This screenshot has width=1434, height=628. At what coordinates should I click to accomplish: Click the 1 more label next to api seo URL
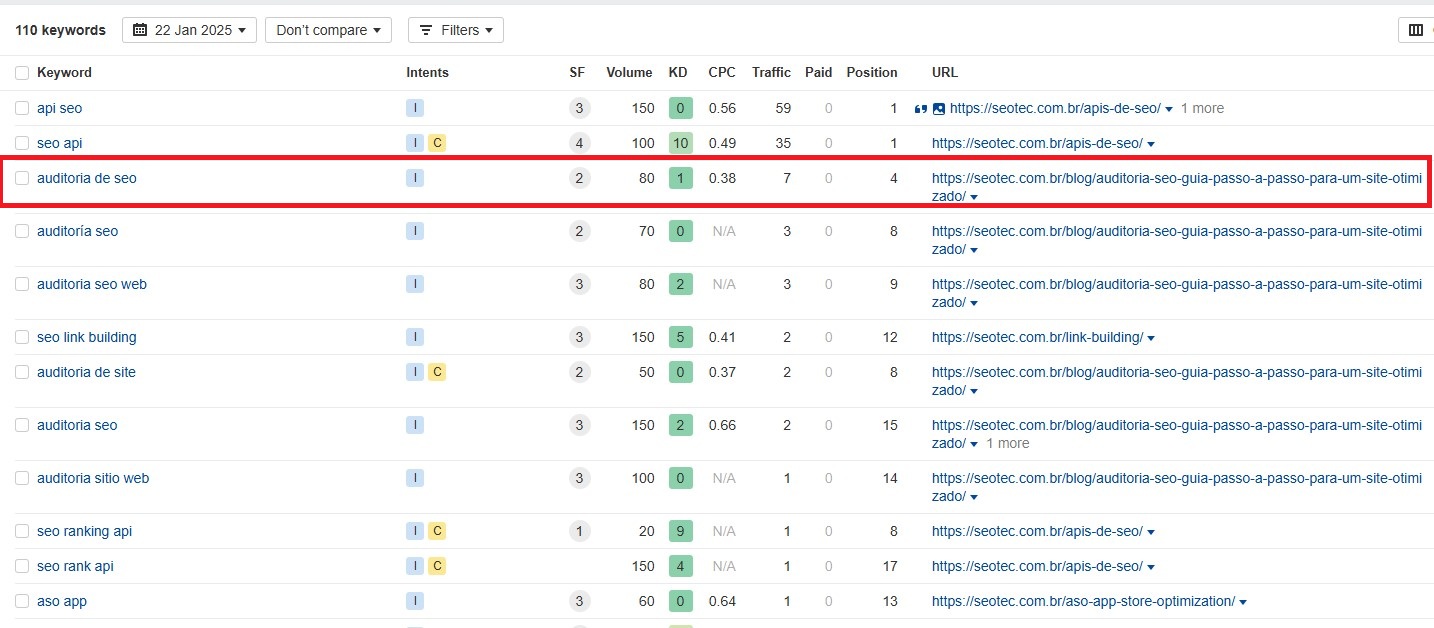tap(1202, 108)
